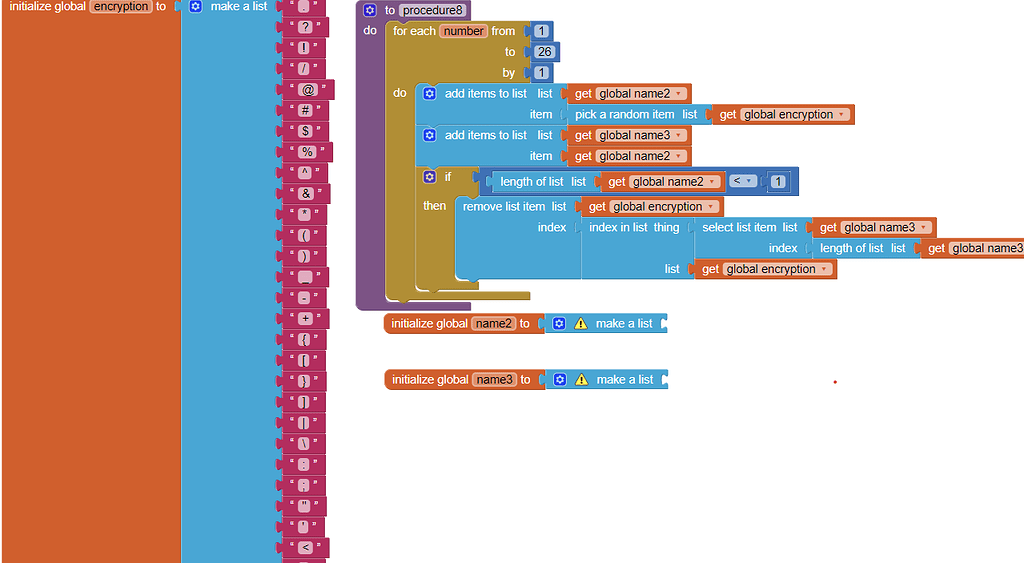
Task: Open dropdown of get global encryption in remove list item
Action: [x=712, y=207]
